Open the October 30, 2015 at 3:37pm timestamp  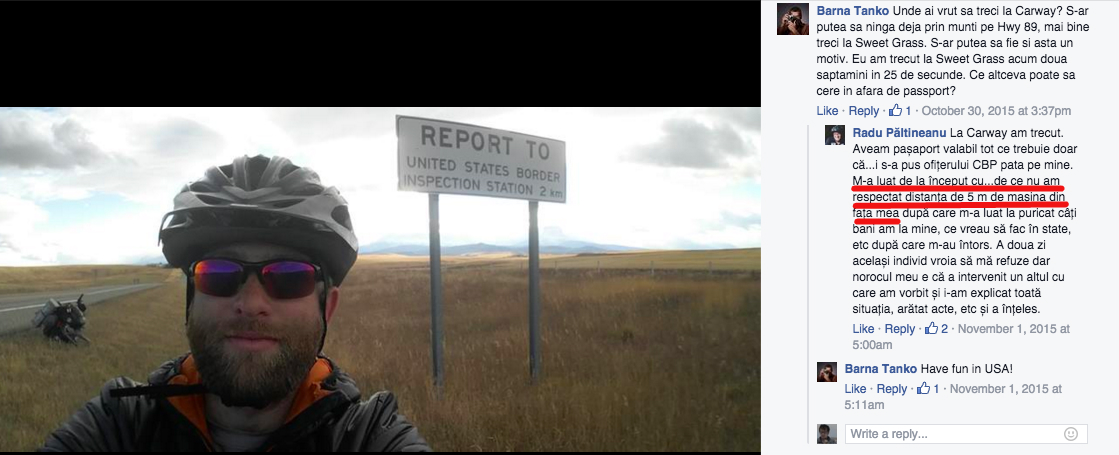[996, 111]
